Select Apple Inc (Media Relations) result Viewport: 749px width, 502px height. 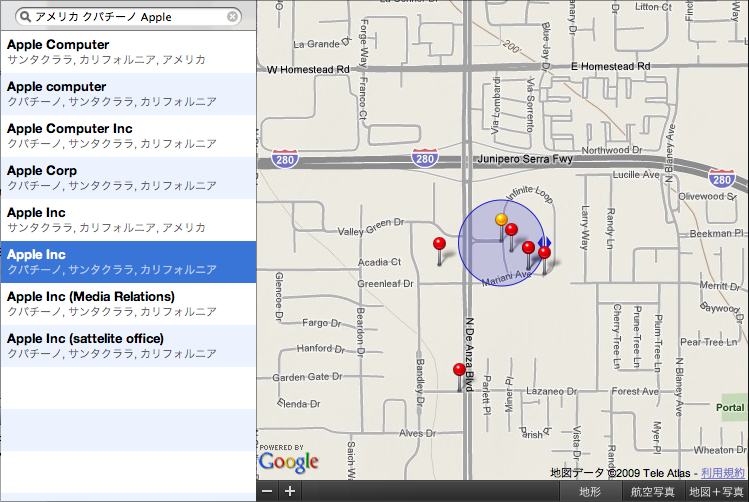pyautogui.click(x=128, y=304)
